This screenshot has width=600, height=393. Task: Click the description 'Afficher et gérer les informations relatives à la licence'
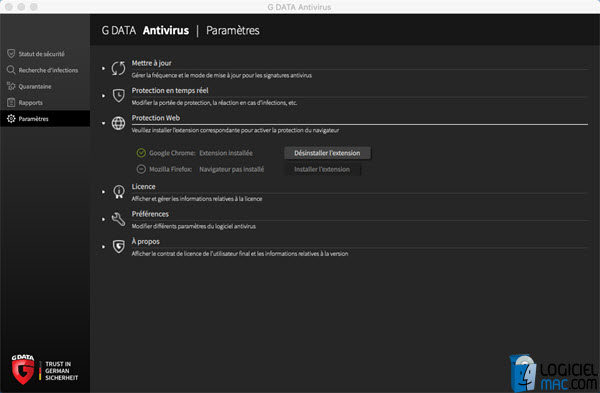[x=197, y=199]
